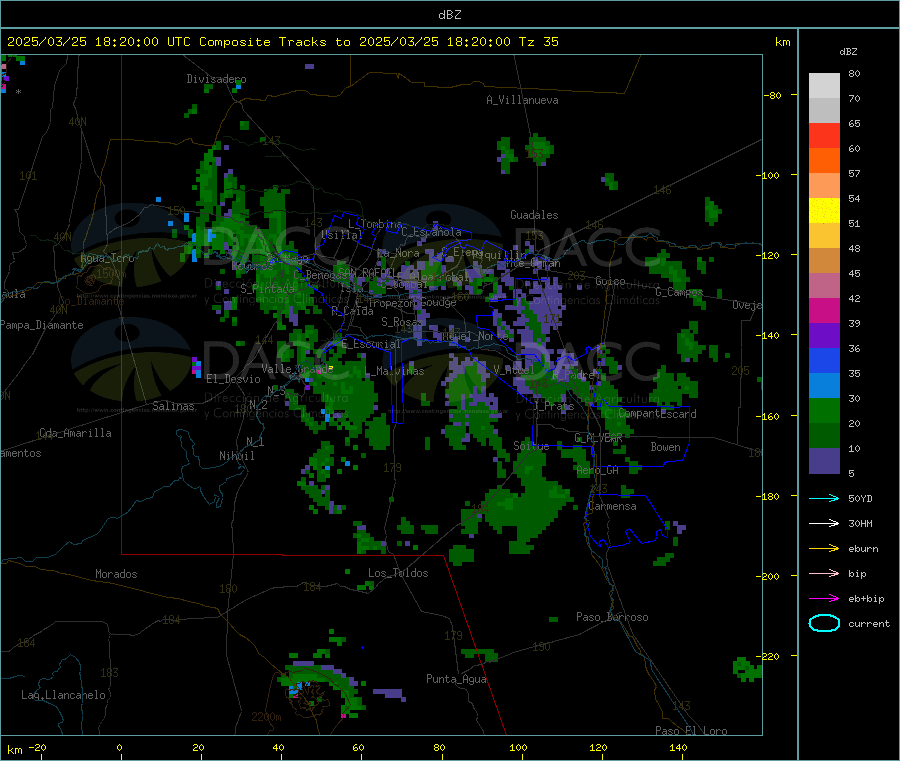
Task: Click the Aero_GA map label
Action: point(598,470)
